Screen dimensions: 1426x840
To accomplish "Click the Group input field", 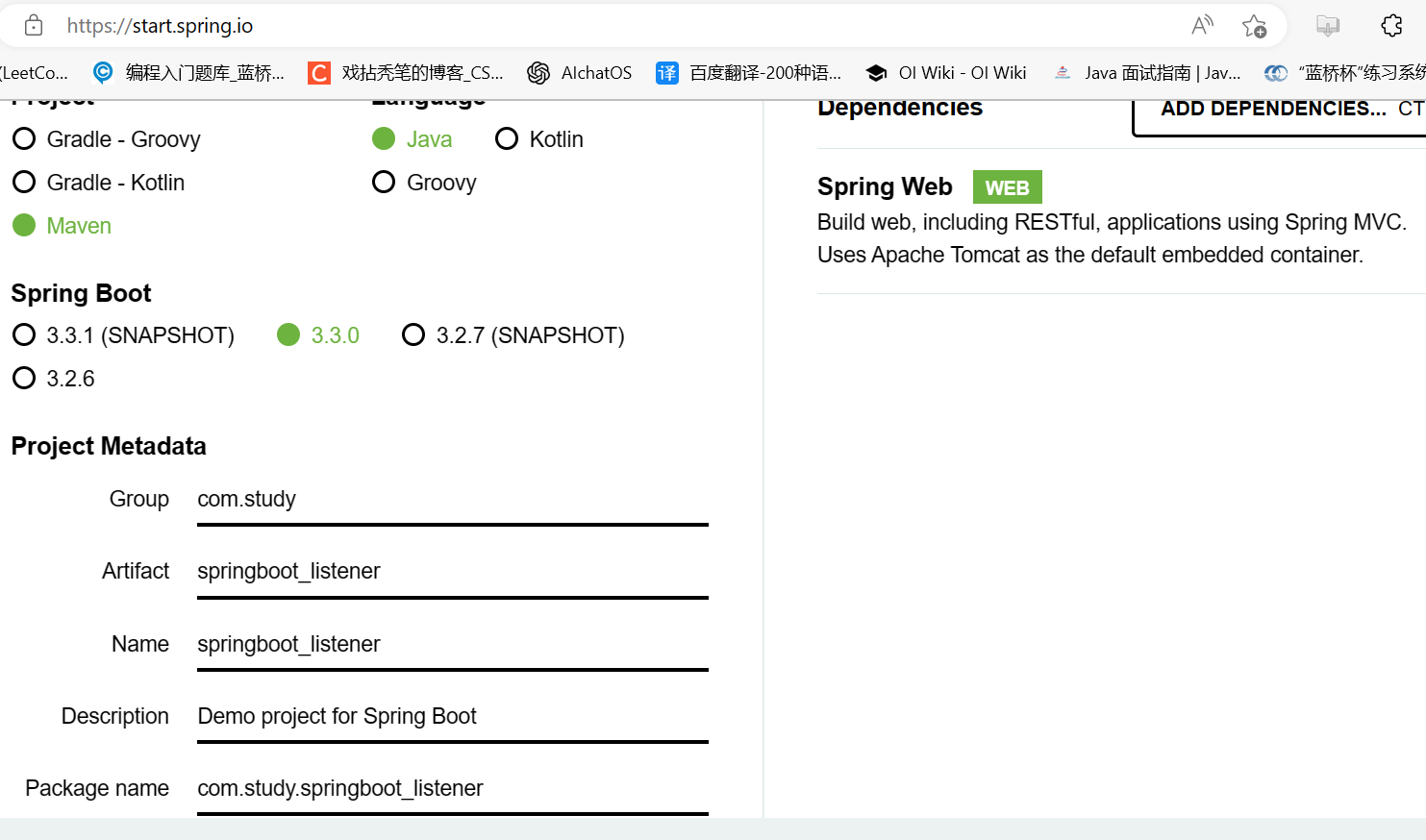I will (453, 500).
